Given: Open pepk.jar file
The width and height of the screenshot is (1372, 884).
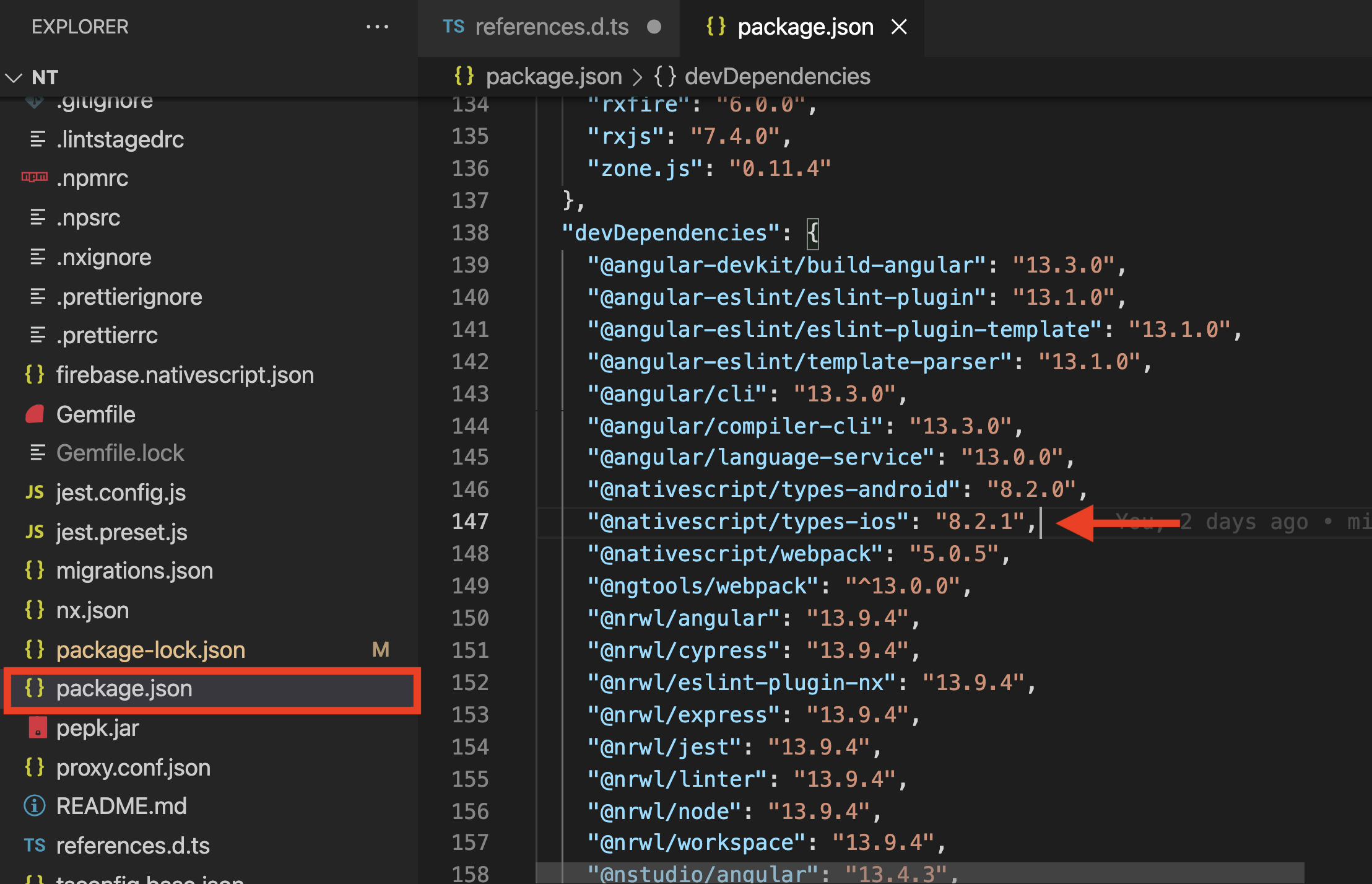Looking at the screenshot, I should (x=97, y=728).
